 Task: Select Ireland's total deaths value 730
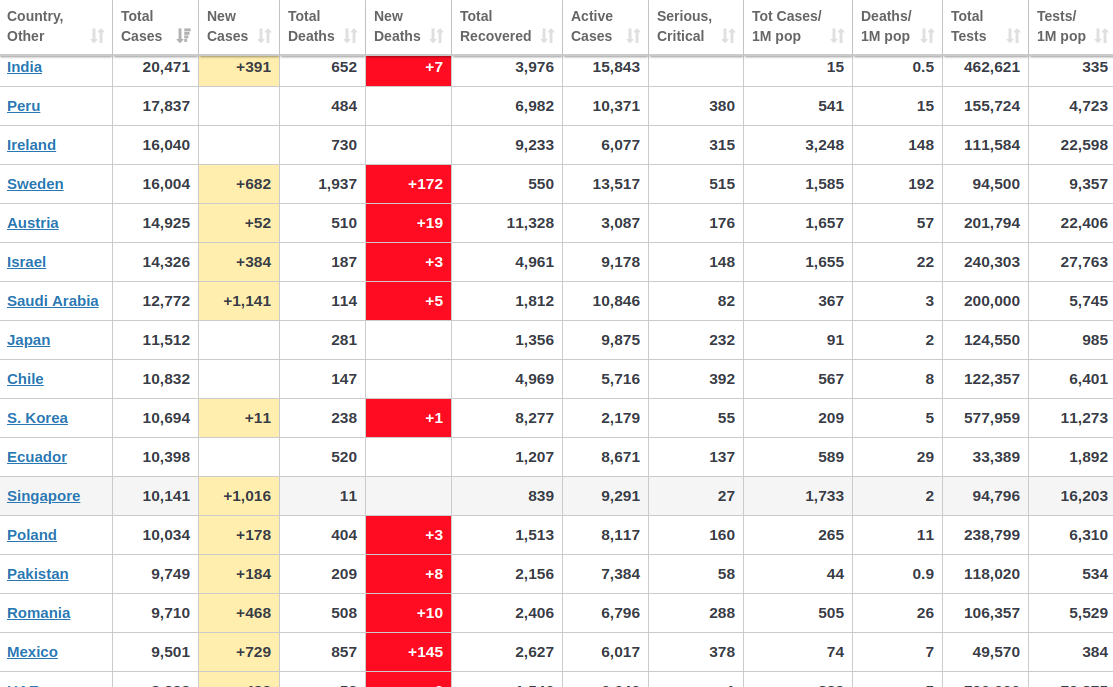click(x=344, y=145)
